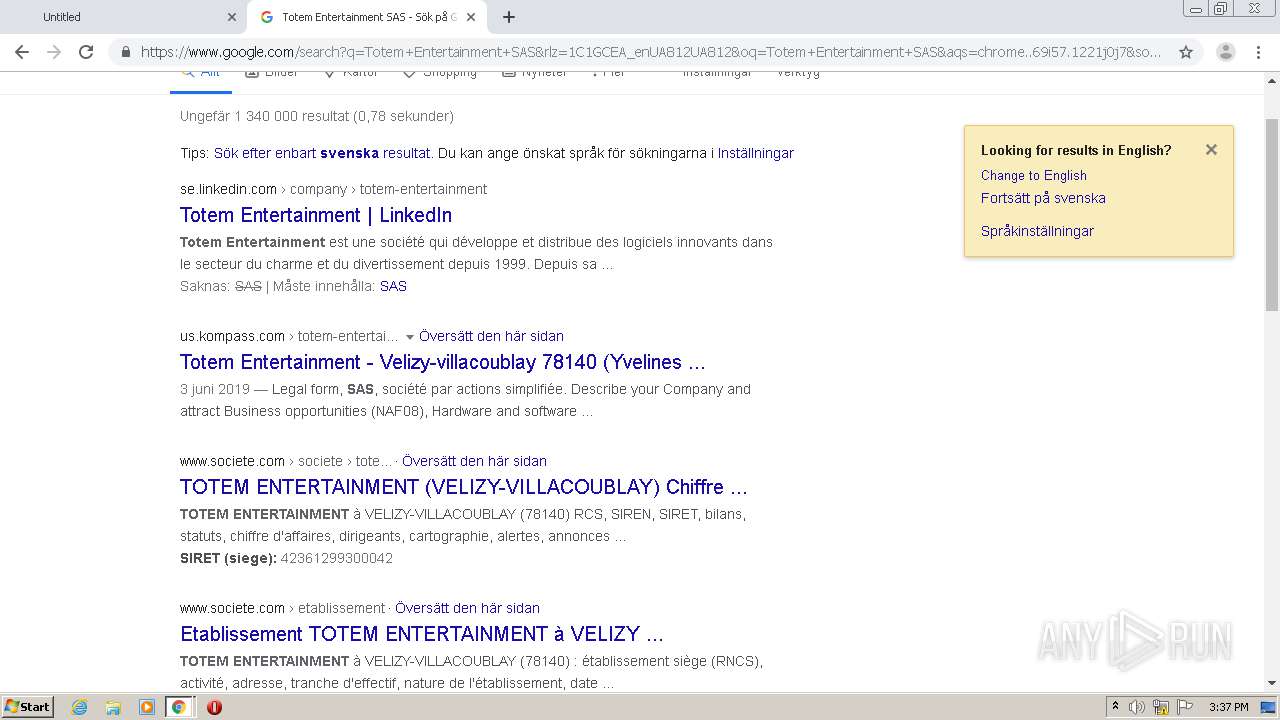Open Inställningar link in the tips line

tap(756, 153)
